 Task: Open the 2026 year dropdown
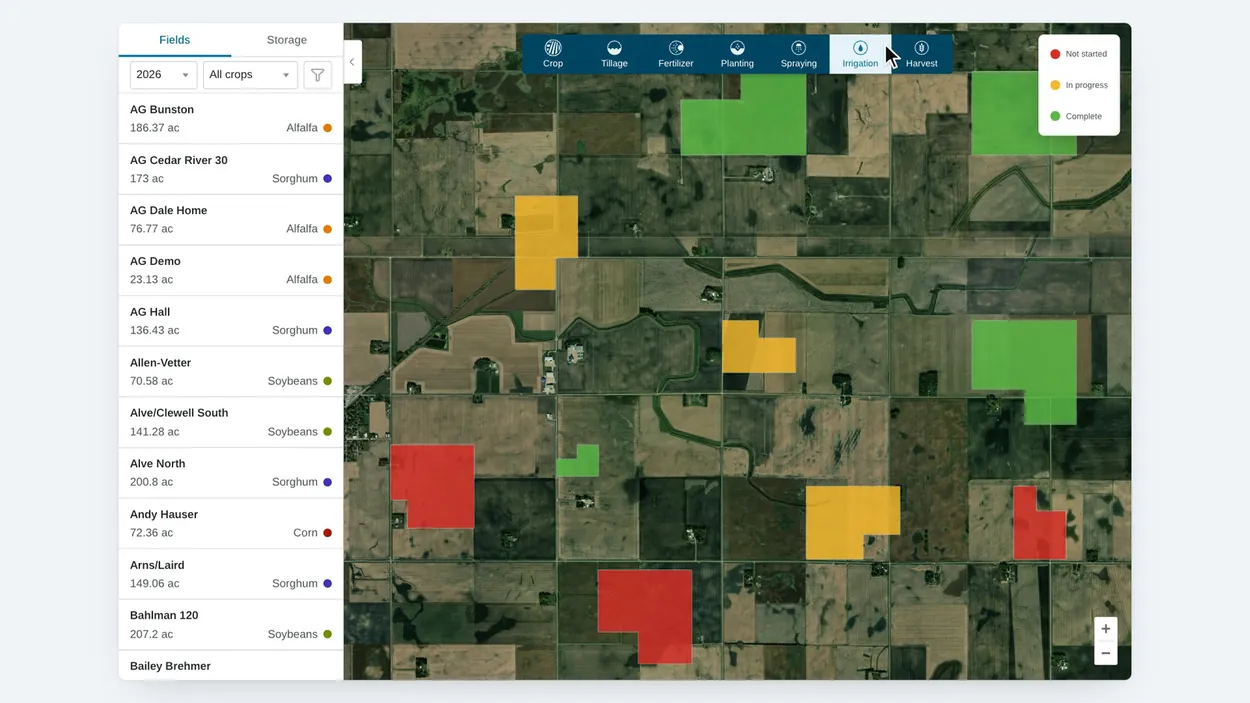pyautogui.click(x=163, y=75)
